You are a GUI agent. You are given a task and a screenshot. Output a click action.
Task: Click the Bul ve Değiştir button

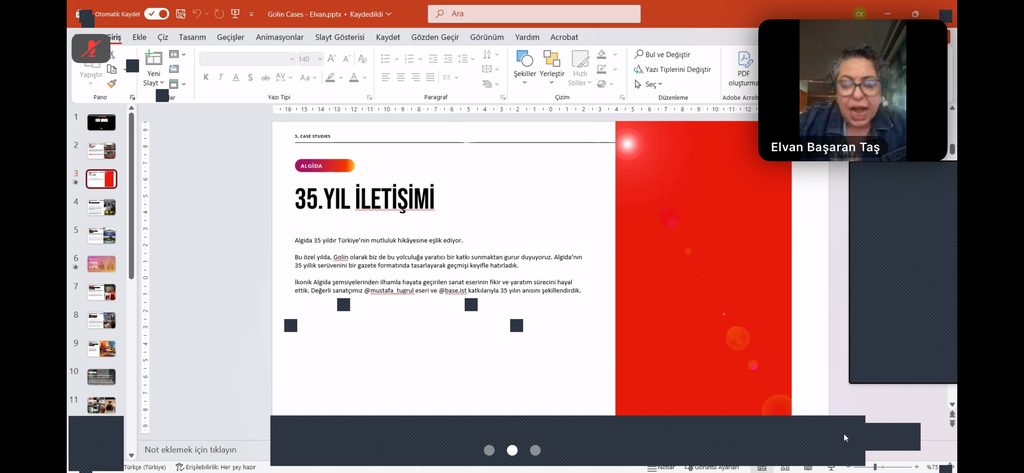662,55
